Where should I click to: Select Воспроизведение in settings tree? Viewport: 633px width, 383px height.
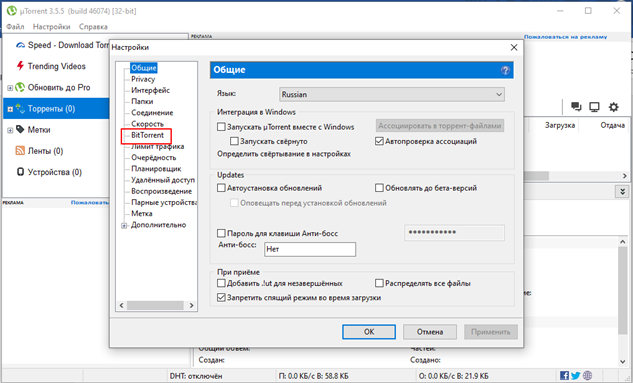[161, 191]
